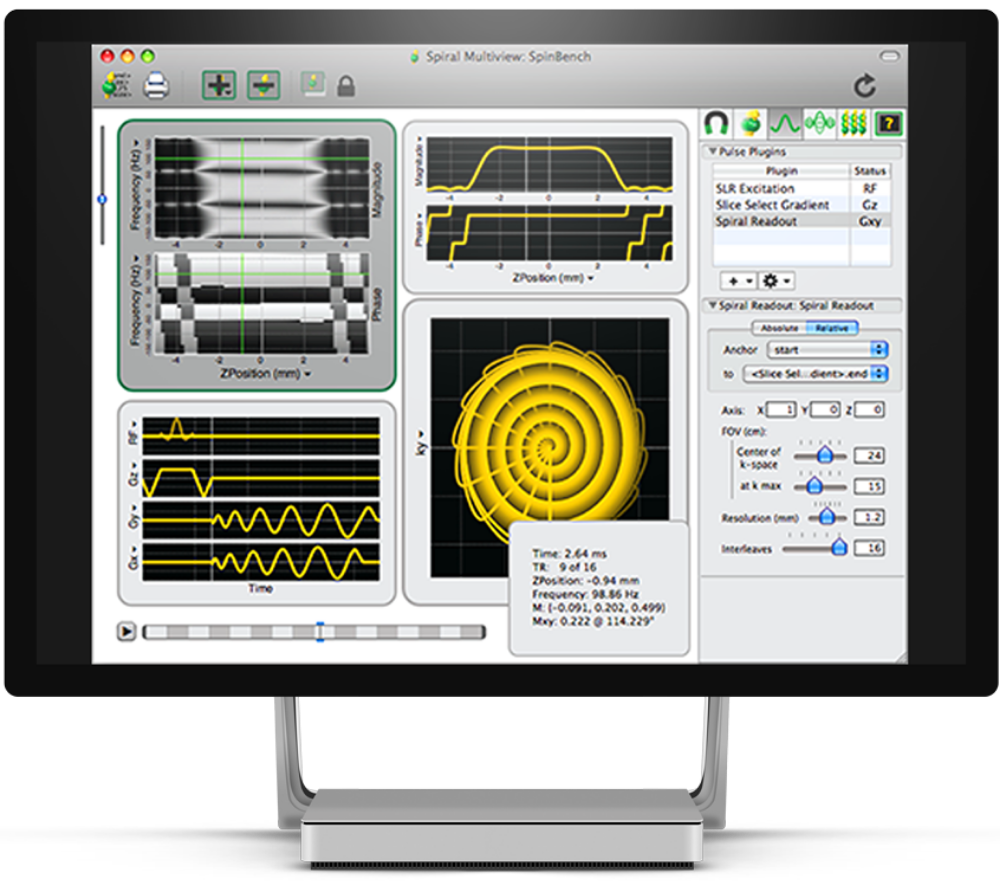Click the Interleaves value field showing 16
Screen dimensions: 1000x892
click(869, 548)
